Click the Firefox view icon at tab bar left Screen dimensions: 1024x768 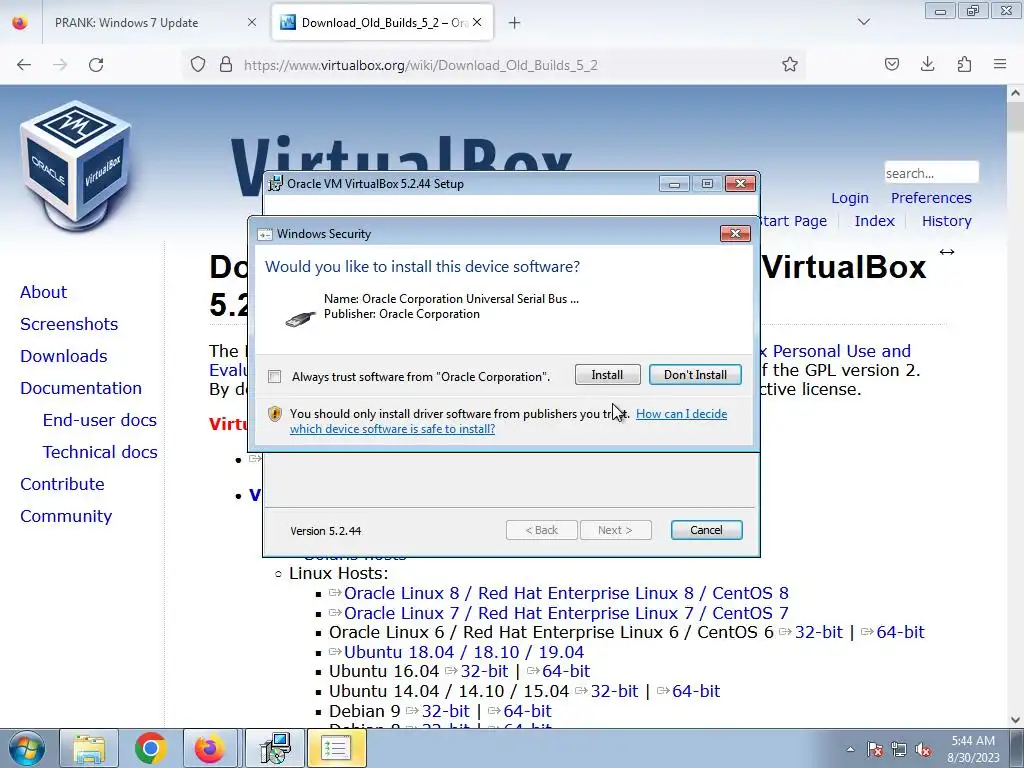point(20,22)
